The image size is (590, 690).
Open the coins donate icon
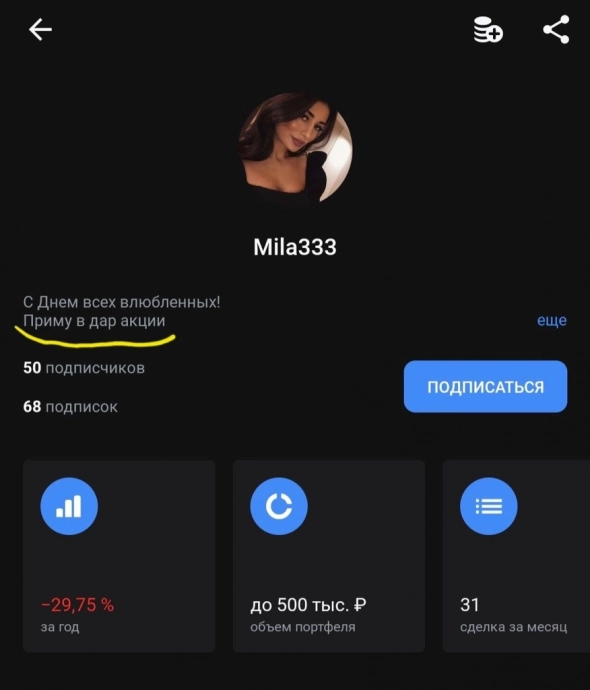coord(488,30)
